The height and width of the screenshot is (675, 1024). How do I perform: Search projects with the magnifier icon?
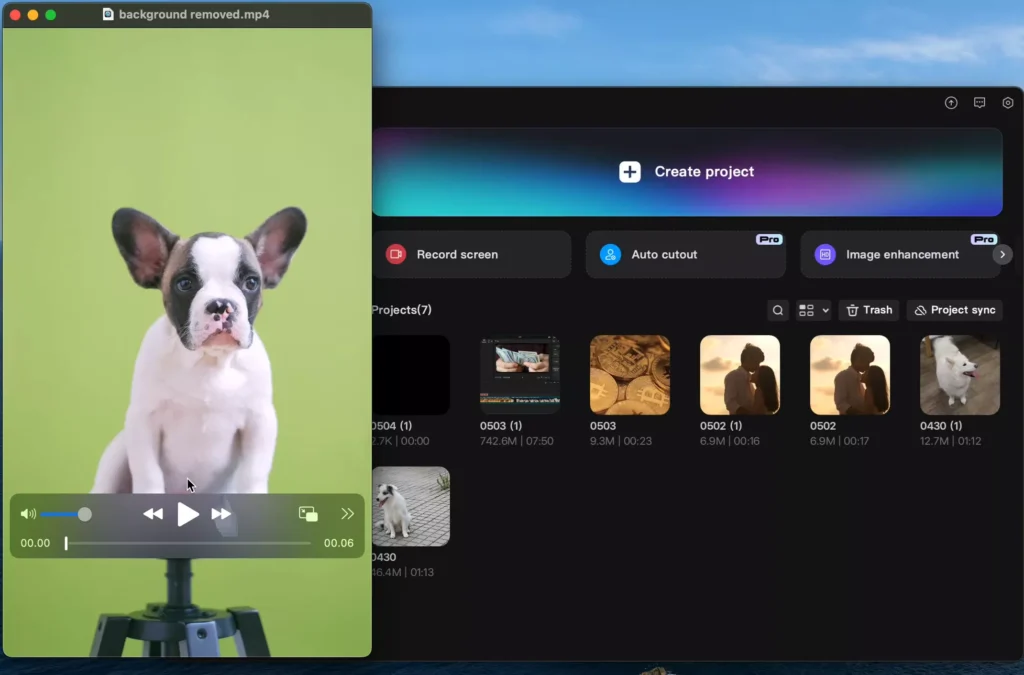pyautogui.click(x=778, y=310)
